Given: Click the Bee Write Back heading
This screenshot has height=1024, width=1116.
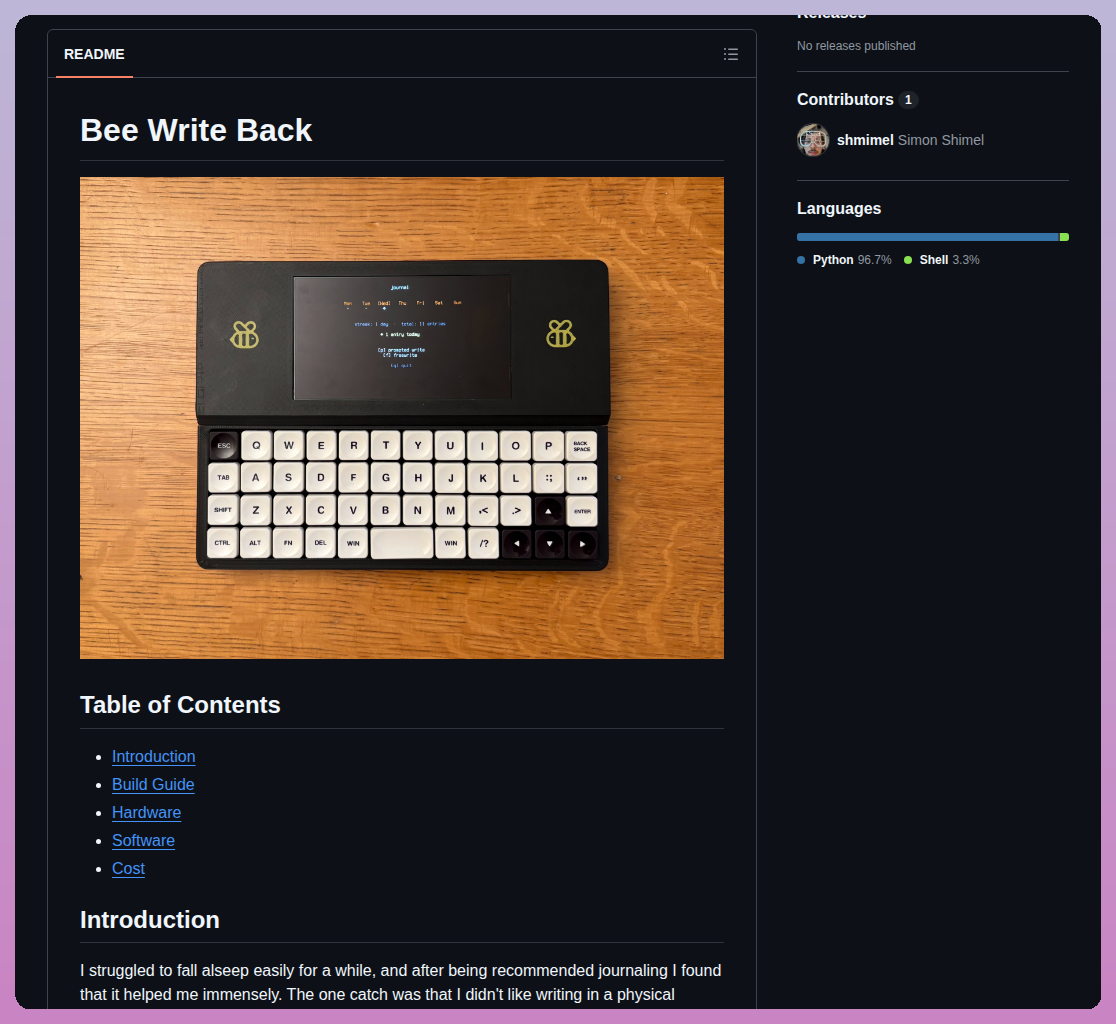Looking at the screenshot, I should tap(196, 130).
